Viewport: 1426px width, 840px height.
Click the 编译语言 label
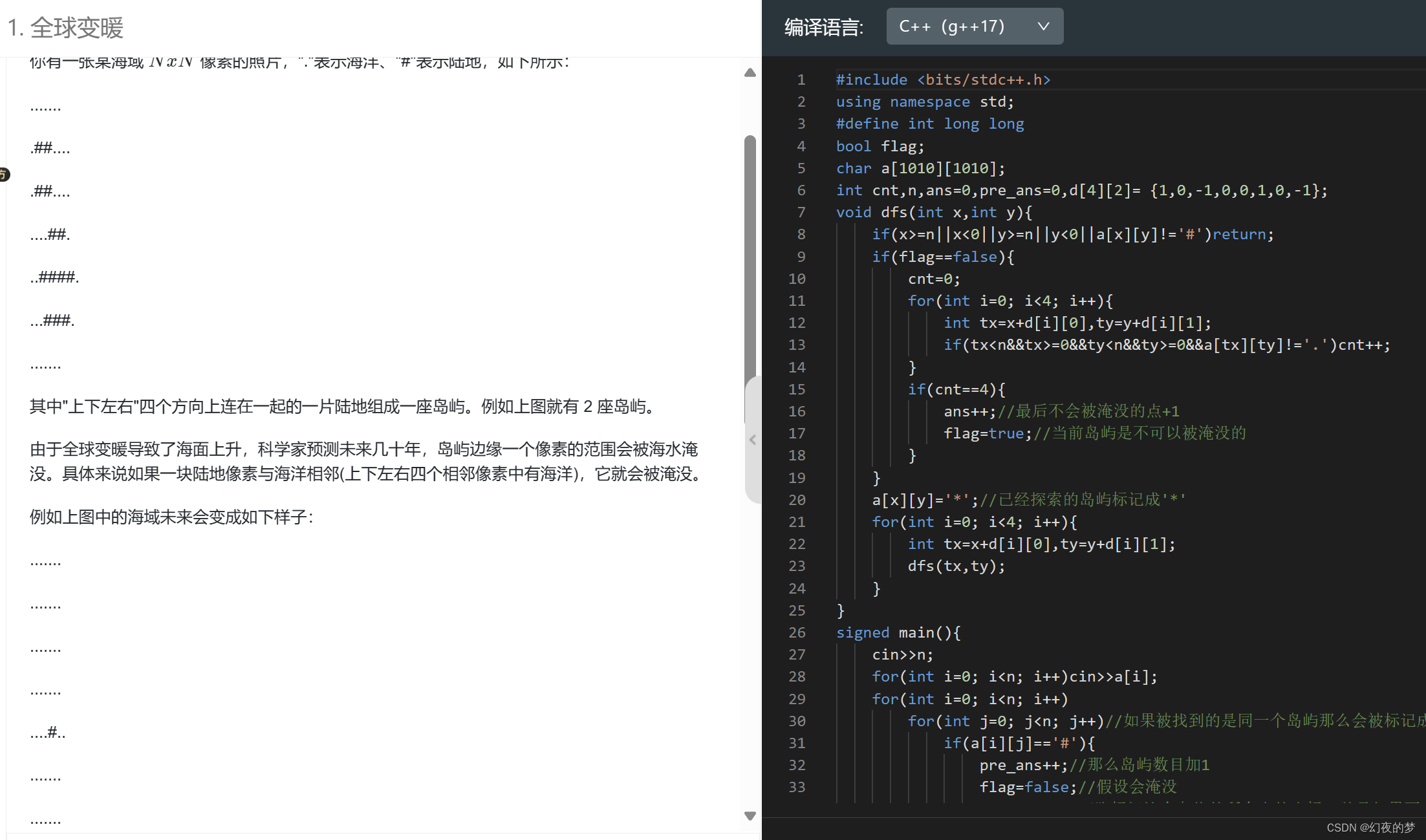tap(824, 27)
